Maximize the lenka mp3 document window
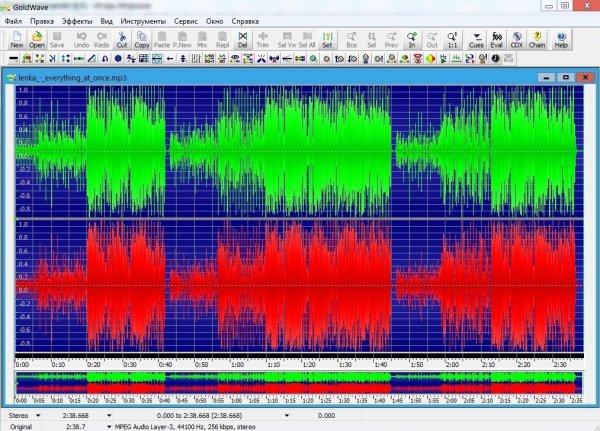 pos(566,77)
